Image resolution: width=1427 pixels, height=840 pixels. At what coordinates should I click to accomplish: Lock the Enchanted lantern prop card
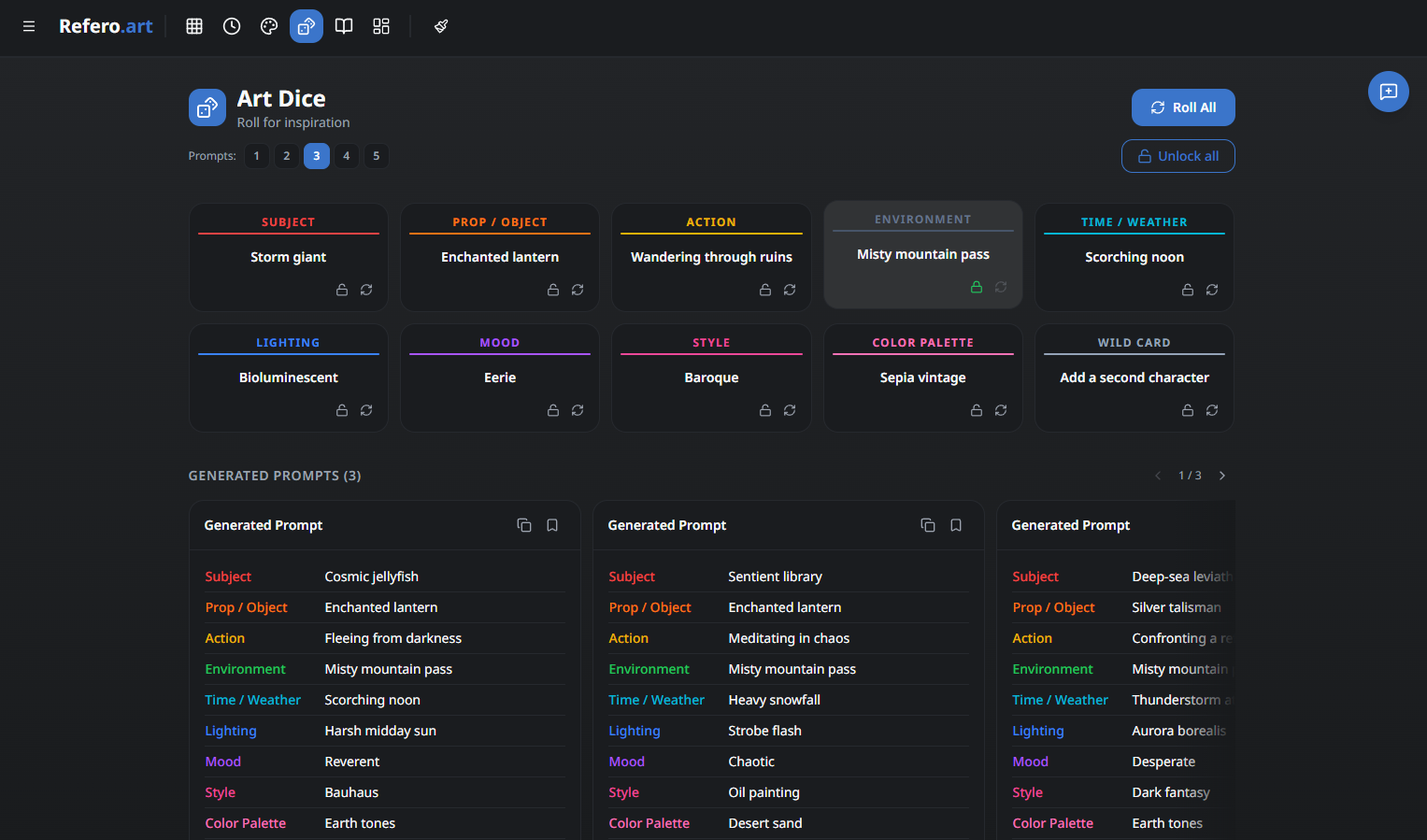pyautogui.click(x=553, y=290)
